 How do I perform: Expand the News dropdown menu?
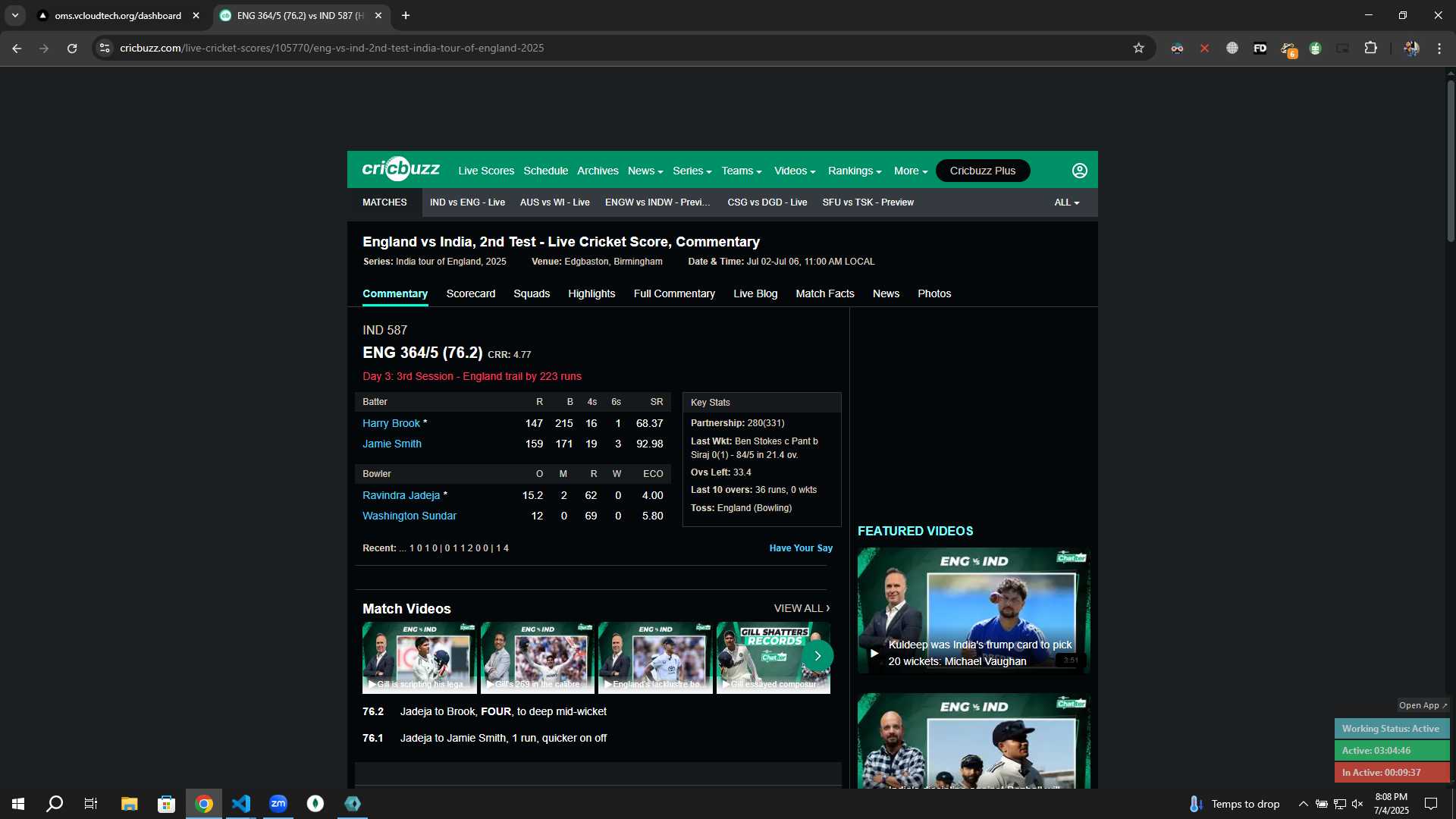click(x=645, y=171)
